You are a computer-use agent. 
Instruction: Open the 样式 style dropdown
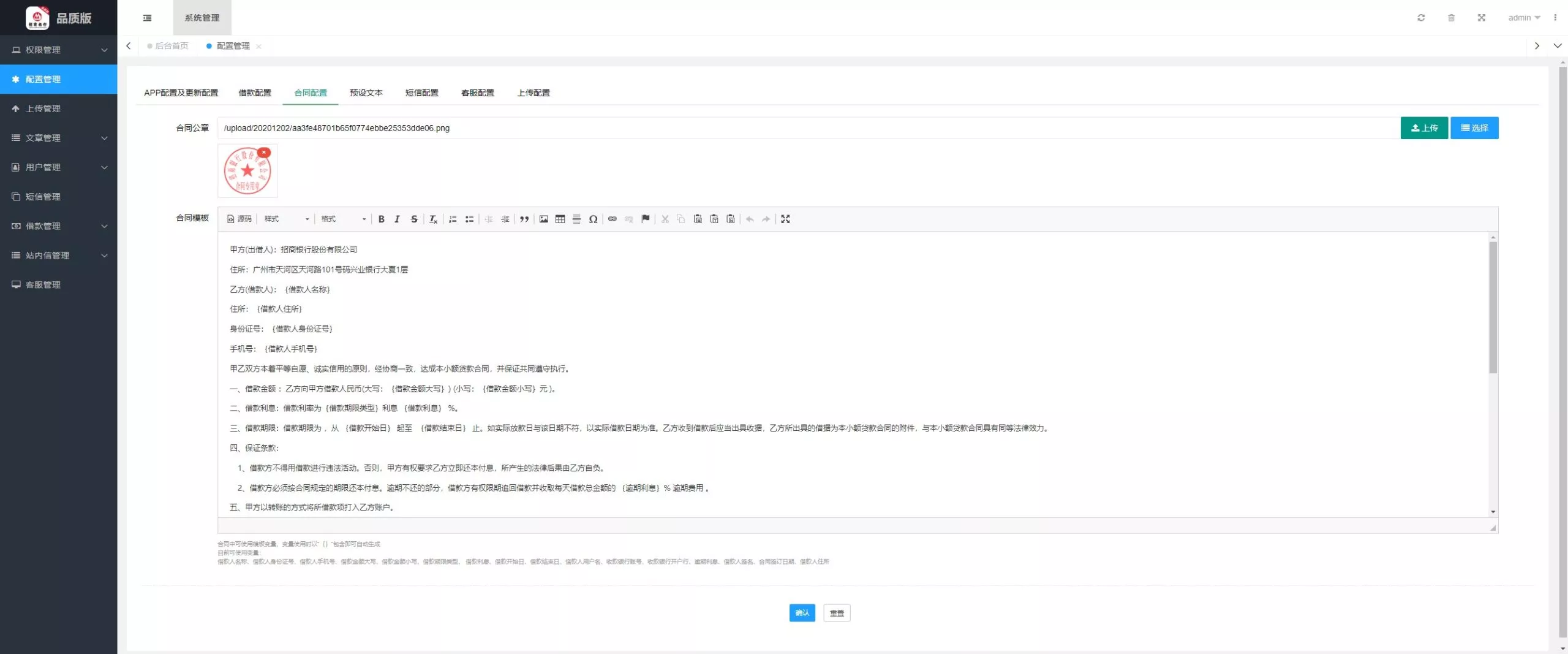pyautogui.click(x=286, y=219)
